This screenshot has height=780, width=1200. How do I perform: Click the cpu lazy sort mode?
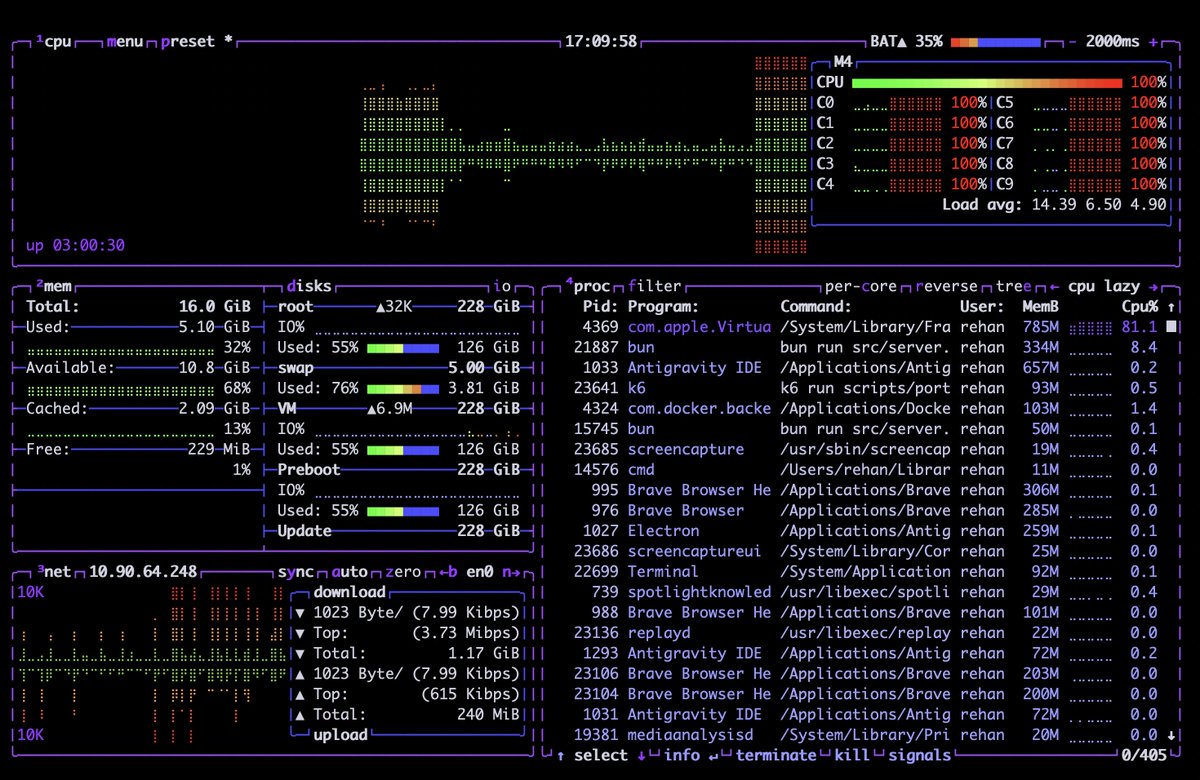click(1105, 286)
